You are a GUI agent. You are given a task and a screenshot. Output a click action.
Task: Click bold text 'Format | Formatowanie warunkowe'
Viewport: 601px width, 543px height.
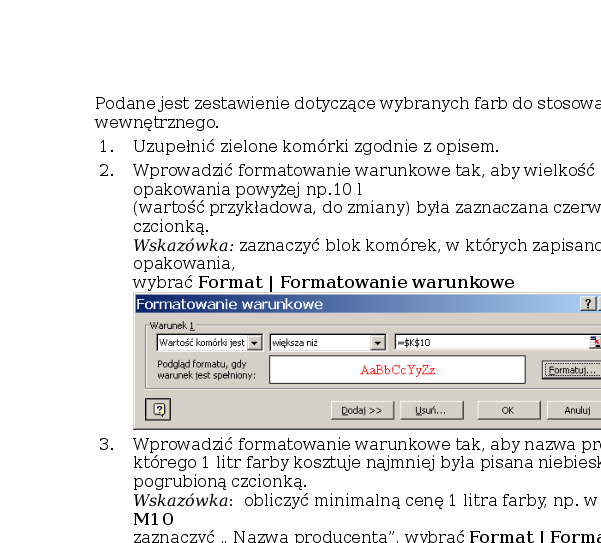pyautogui.click(x=356, y=283)
